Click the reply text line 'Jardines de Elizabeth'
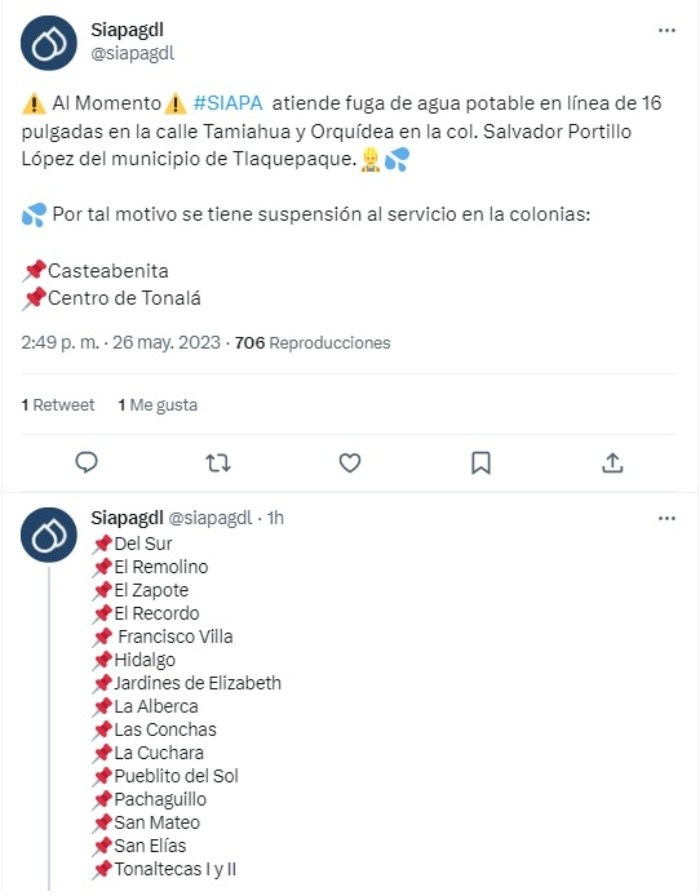 click(x=197, y=683)
